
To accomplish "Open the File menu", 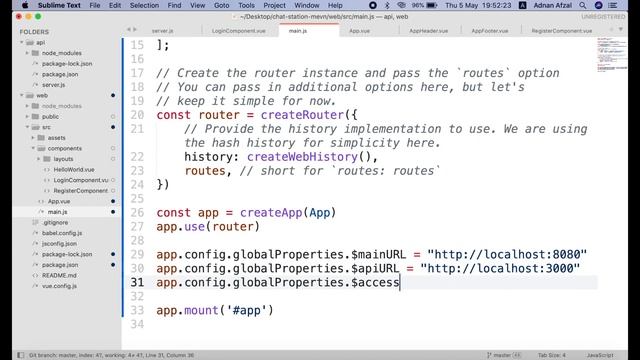I will (x=95, y=5).
